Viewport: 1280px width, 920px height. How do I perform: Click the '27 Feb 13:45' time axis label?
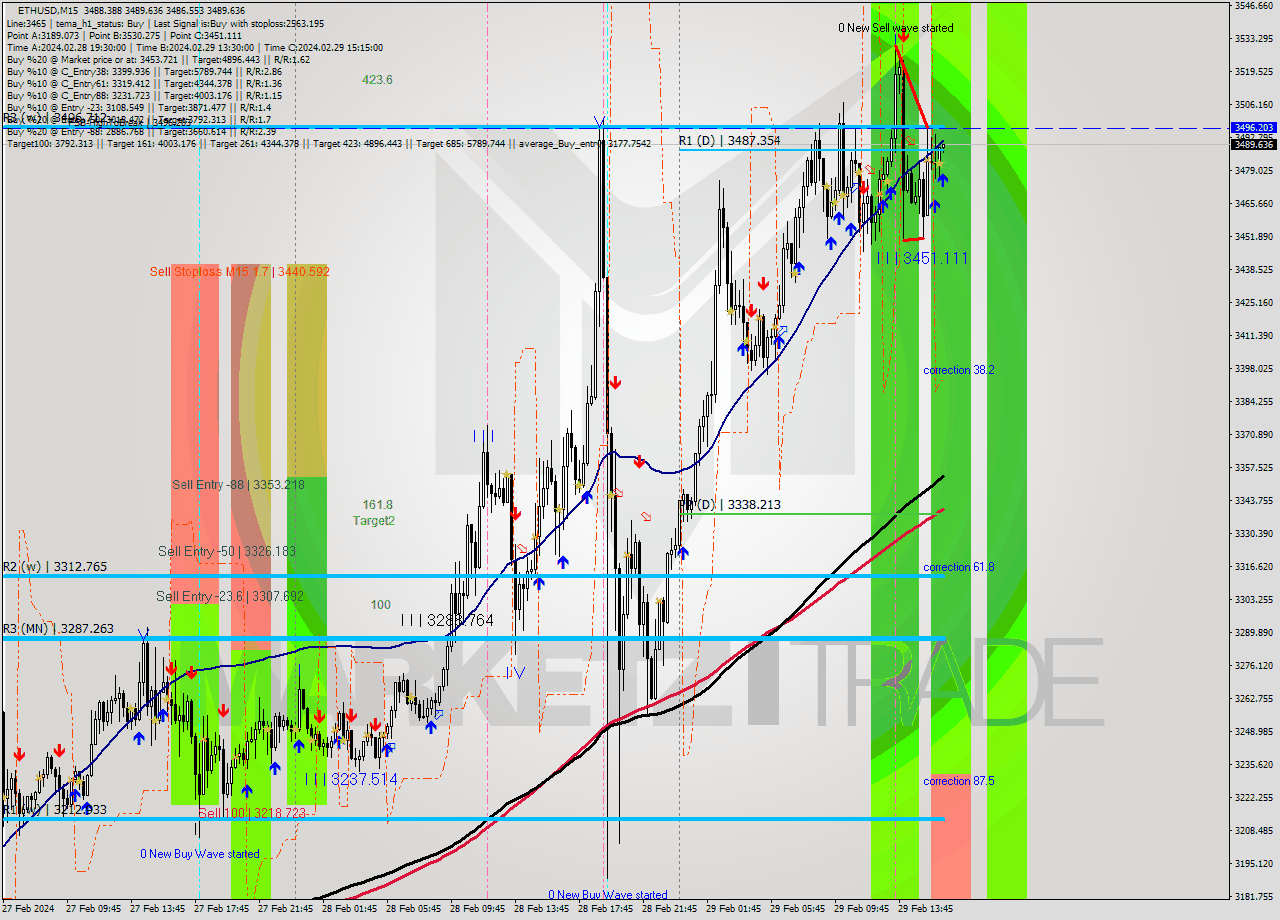point(158,910)
